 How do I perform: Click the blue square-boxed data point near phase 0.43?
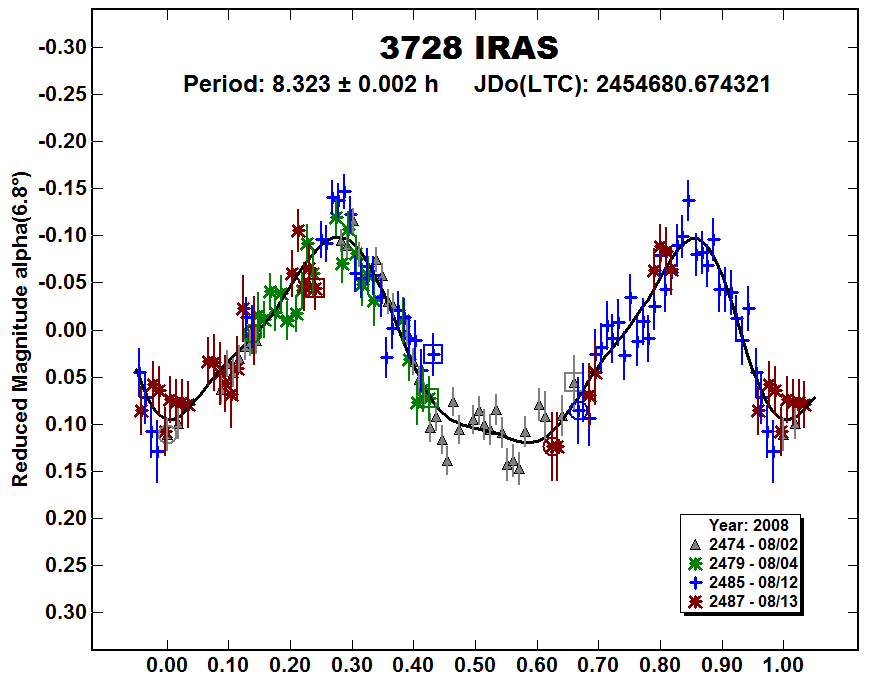(433, 354)
